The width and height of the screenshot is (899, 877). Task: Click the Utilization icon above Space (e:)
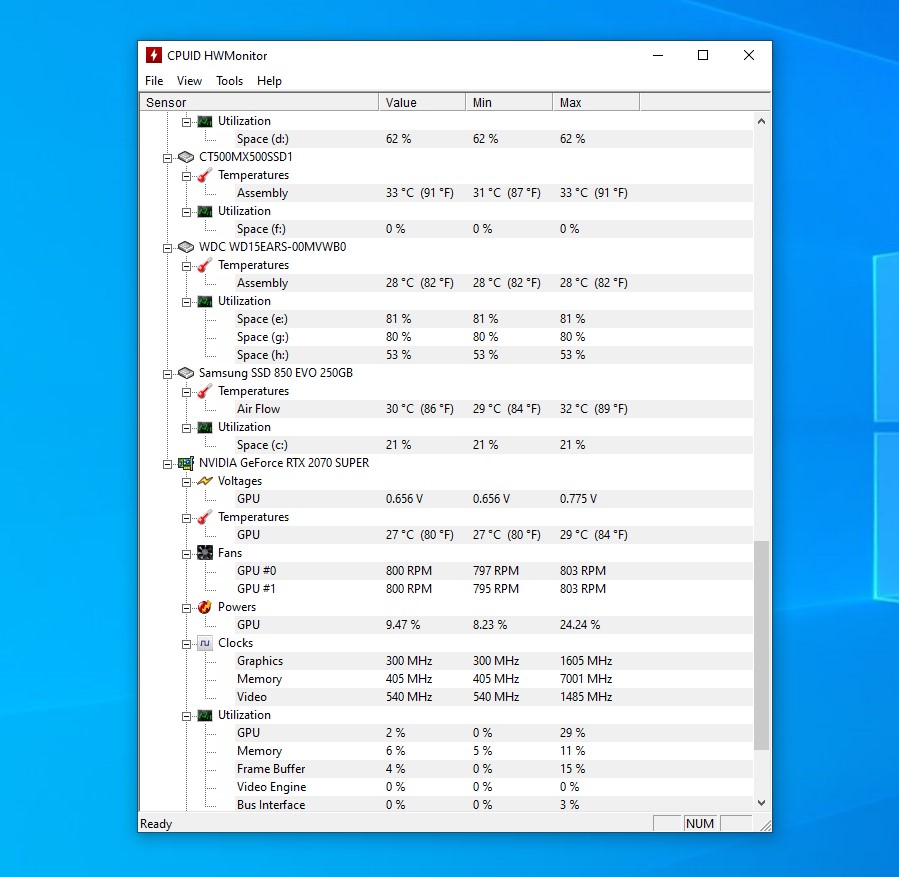point(205,301)
